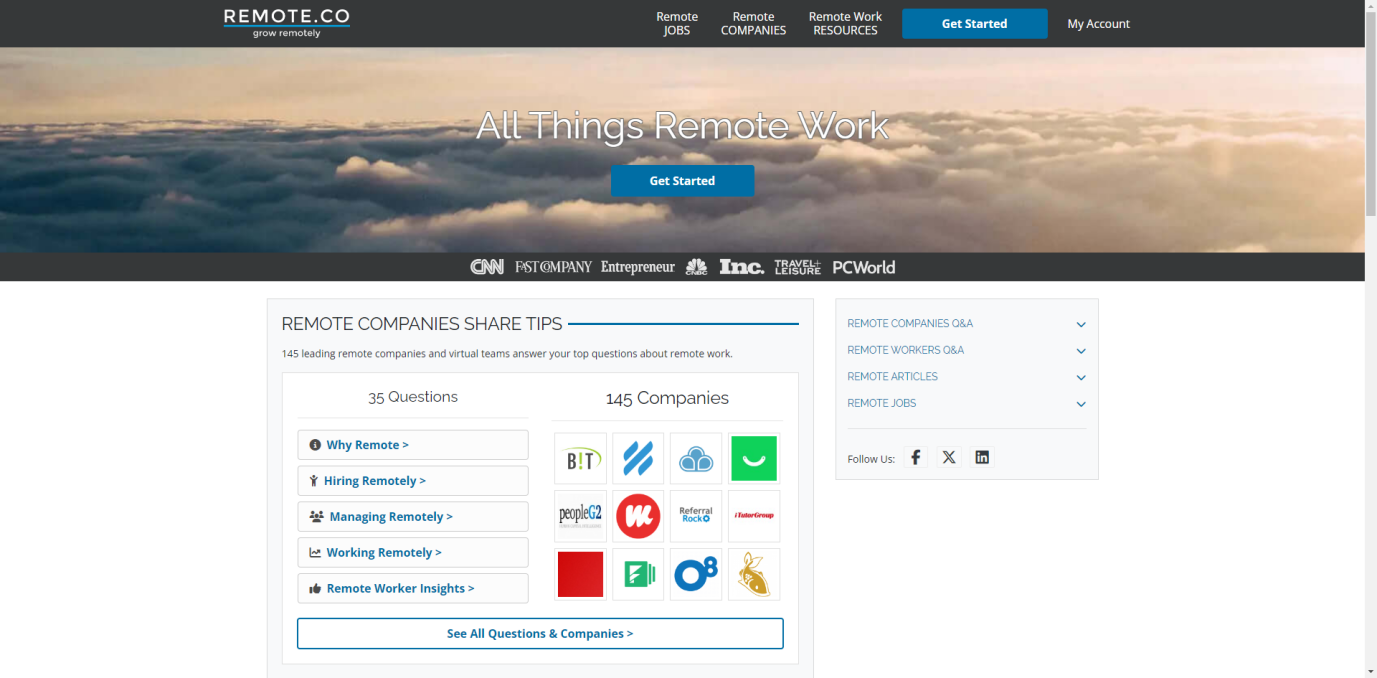Image resolution: width=1377 pixels, height=678 pixels.
Task: Click the Fast Company logo
Action: click(x=554, y=267)
